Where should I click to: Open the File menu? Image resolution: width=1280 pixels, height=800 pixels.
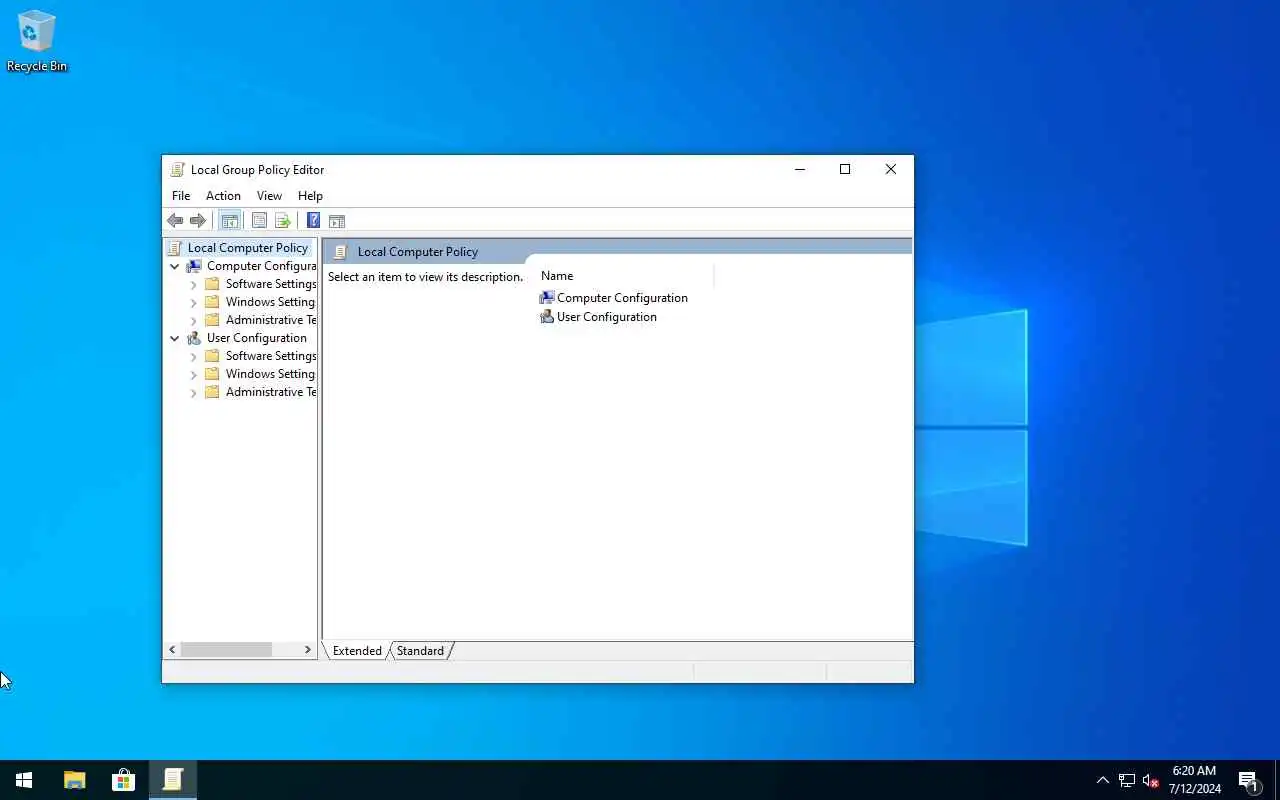tap(181, 196)
